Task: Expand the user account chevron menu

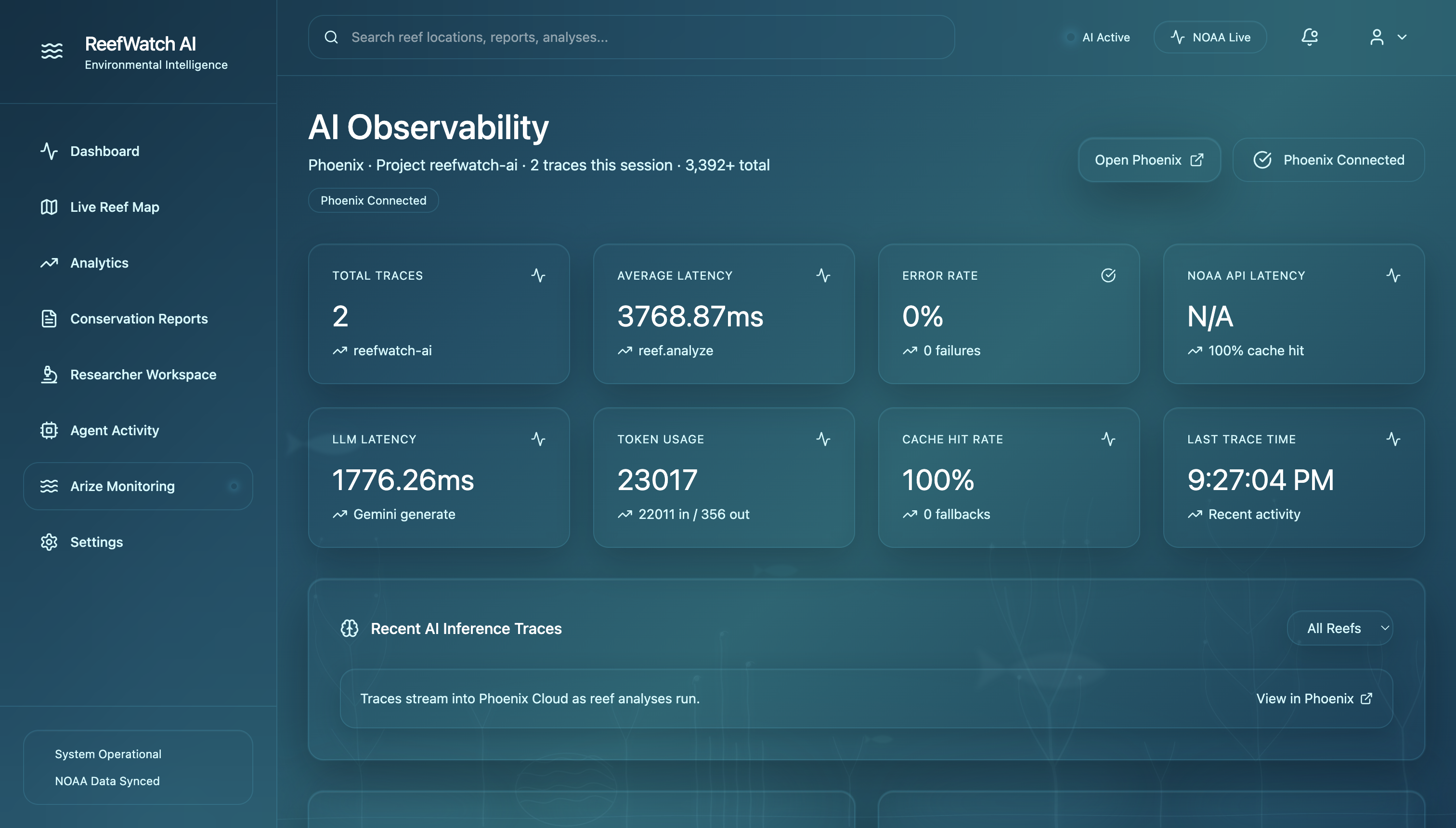Action: [x=1402, y=37]
